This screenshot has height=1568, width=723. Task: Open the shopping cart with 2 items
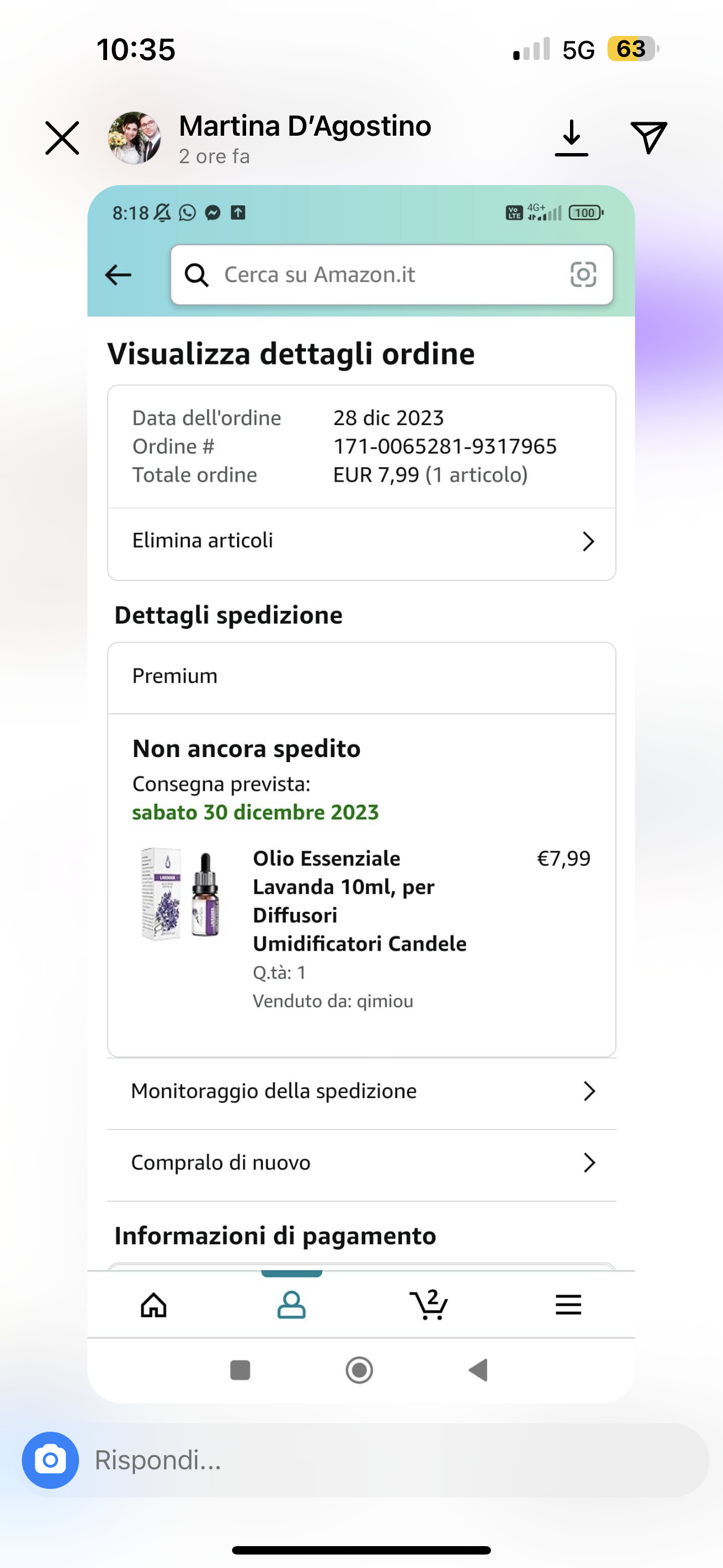429,1304
